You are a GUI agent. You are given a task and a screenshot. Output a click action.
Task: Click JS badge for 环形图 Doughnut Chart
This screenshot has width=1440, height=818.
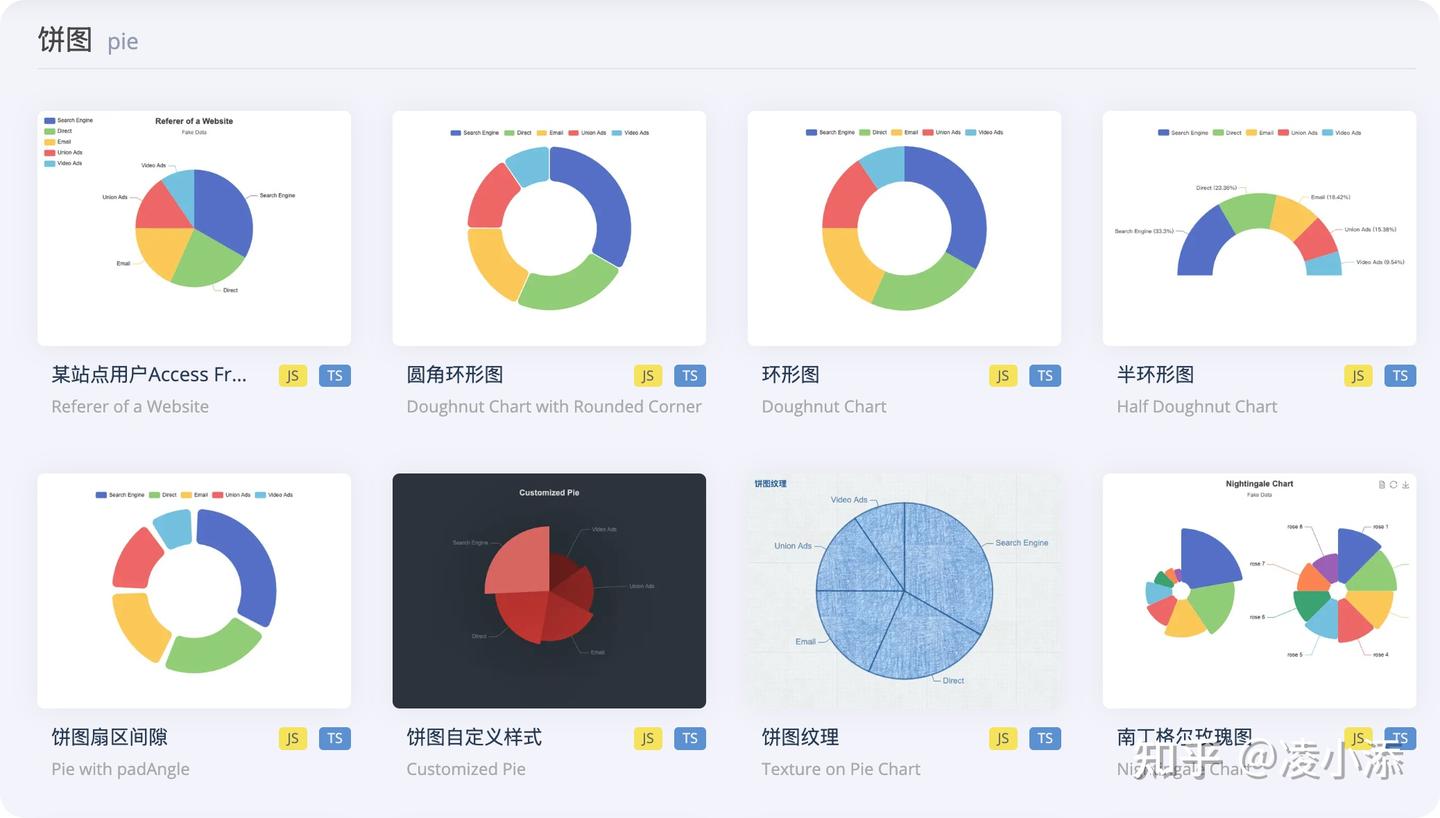pos(1003,376)
